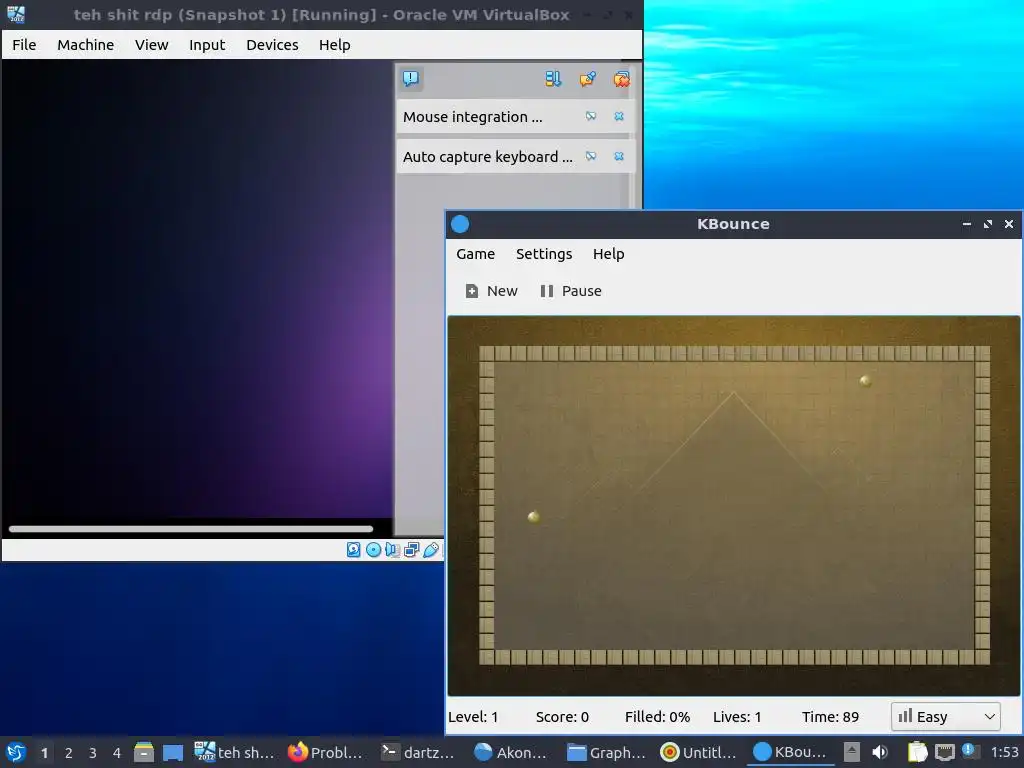Viewport: 1024px width, 768px height.
Task: Click the update notifier tray icon
Action: (970, 751)
